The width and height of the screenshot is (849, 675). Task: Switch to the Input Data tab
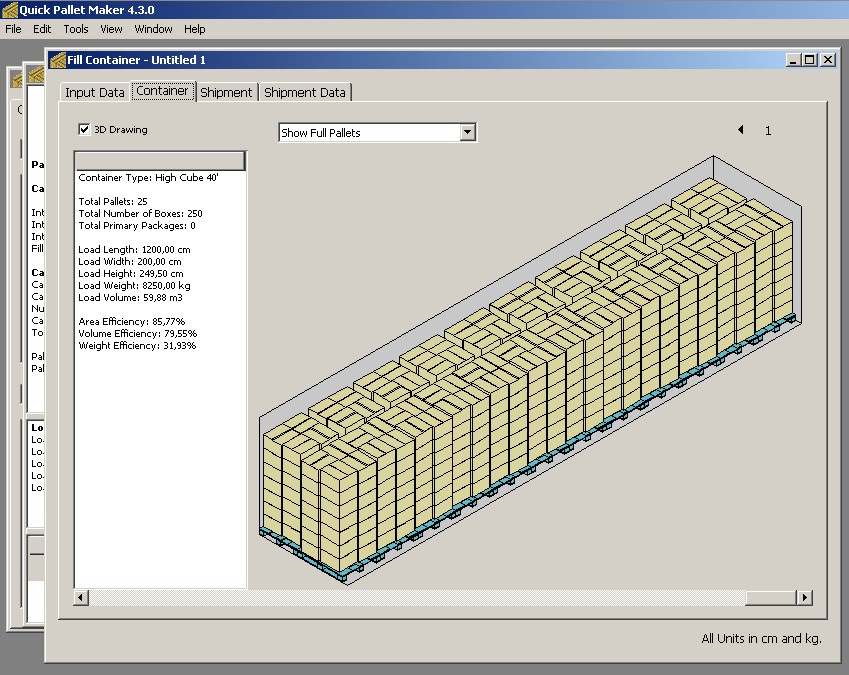tap(95, 93)
